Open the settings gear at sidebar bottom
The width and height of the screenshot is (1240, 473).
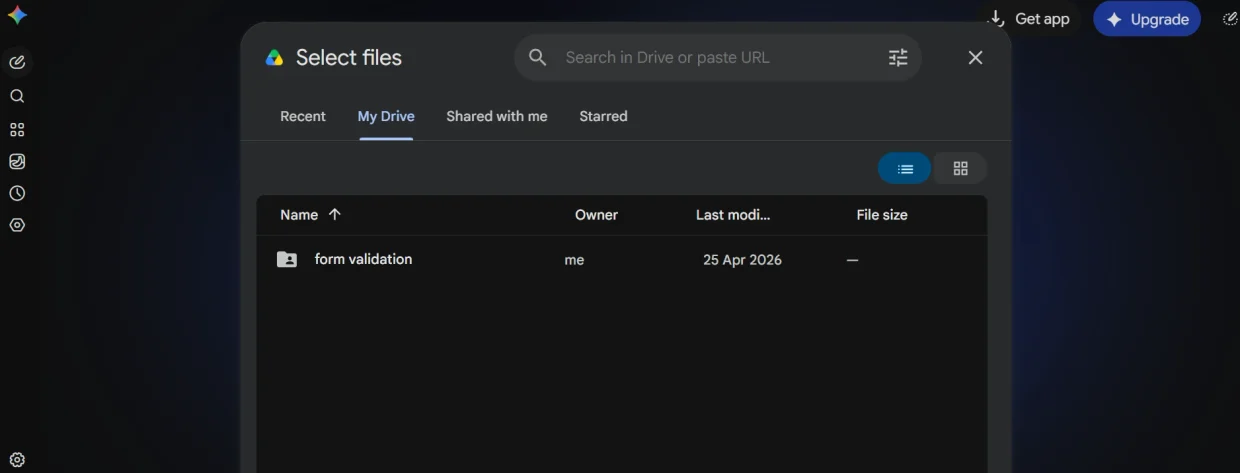click(x=17, y=460)
